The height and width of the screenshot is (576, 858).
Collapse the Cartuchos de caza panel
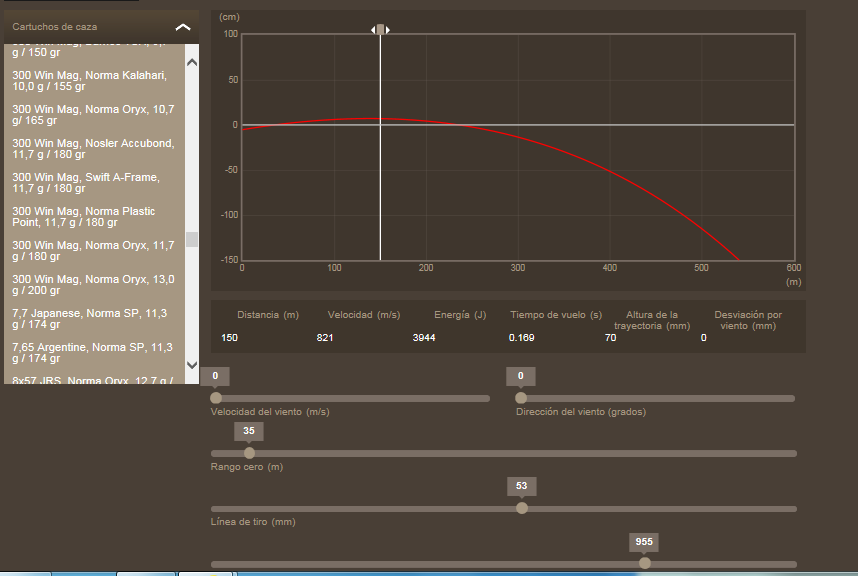point(182,27)
